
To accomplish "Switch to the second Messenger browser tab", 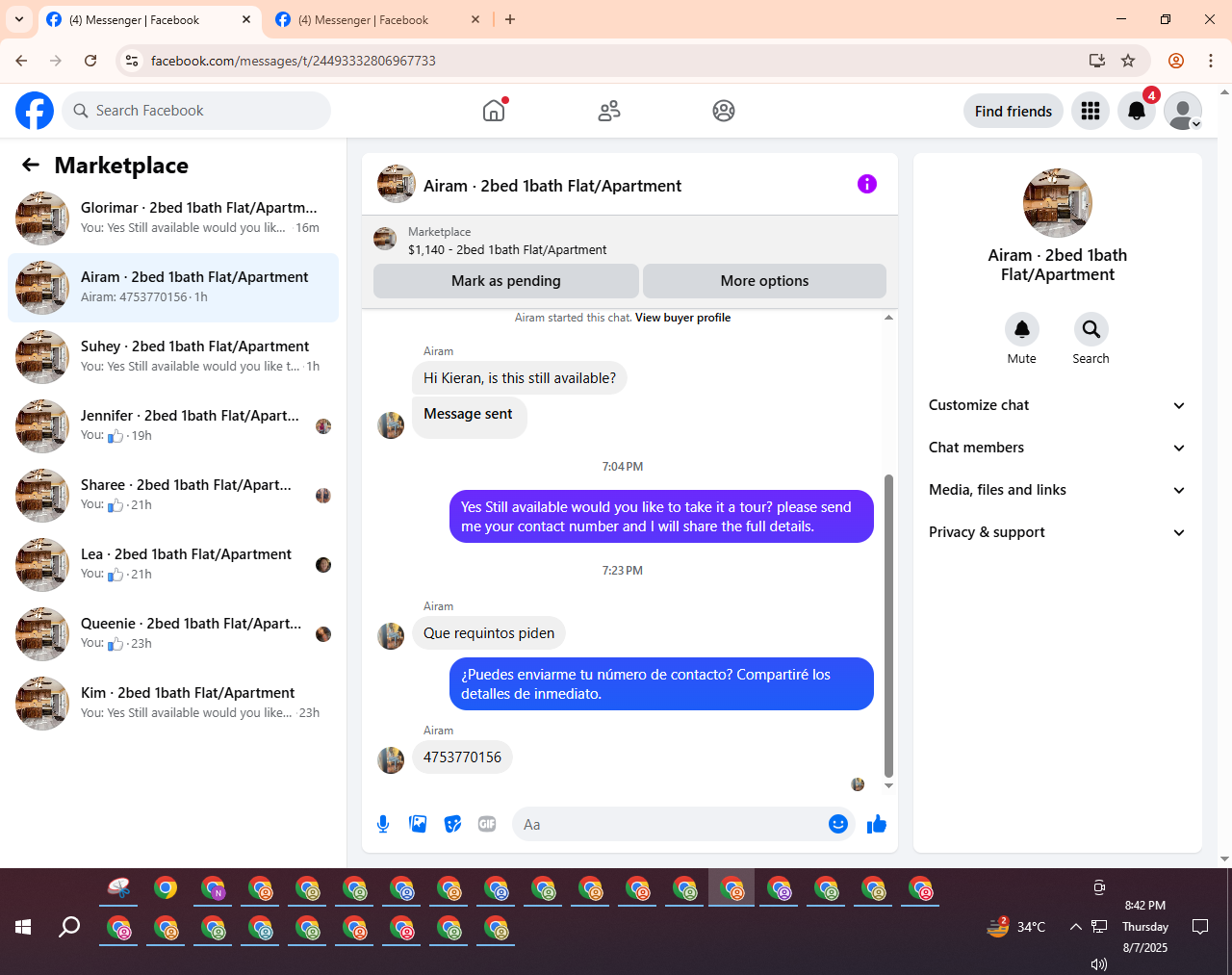I will (377, 19).
